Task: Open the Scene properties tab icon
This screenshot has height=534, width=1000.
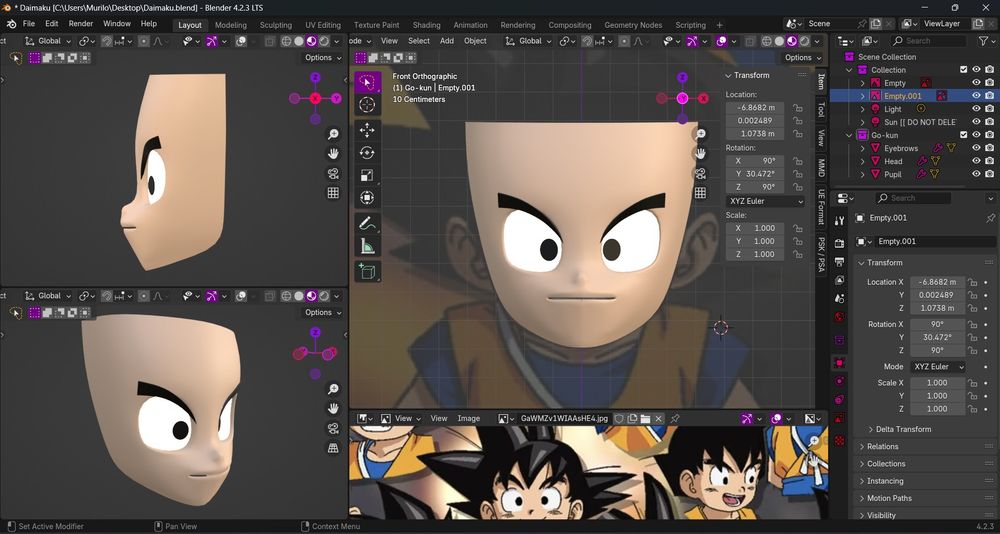Action: click(839, 299)
